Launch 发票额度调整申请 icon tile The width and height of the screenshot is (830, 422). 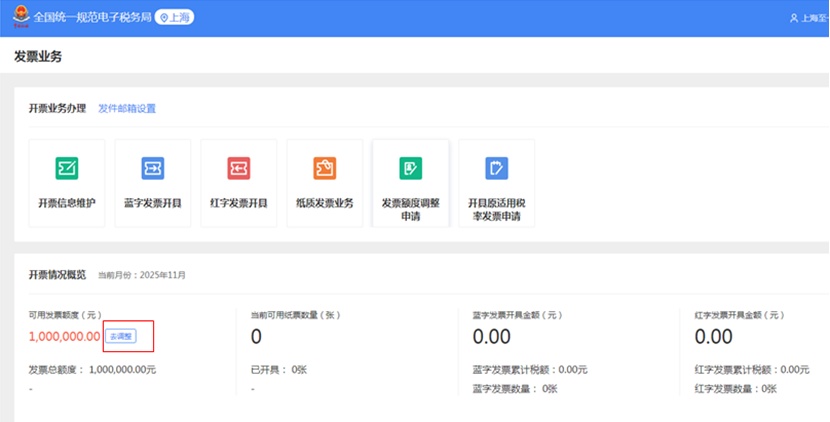point(410,168)
